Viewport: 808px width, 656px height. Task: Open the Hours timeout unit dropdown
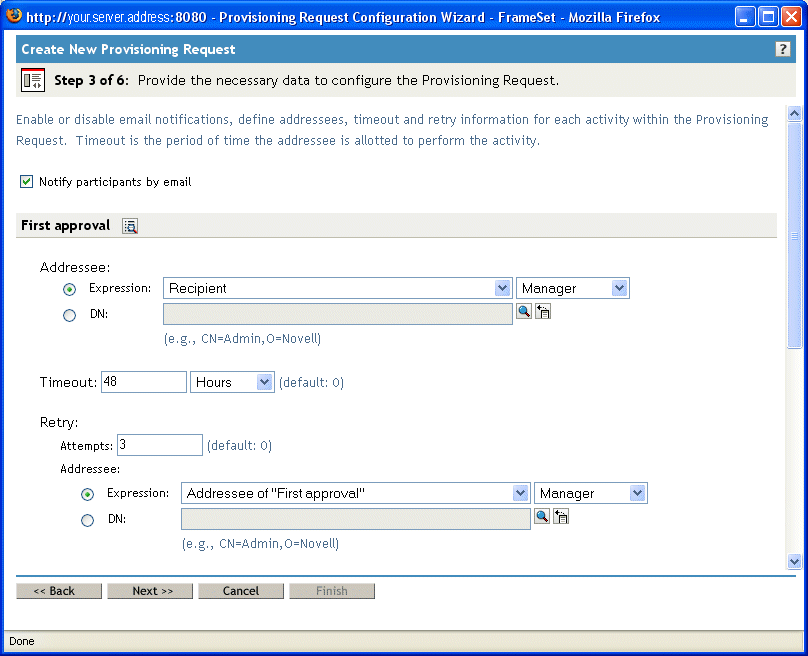[x=232, y=382]
